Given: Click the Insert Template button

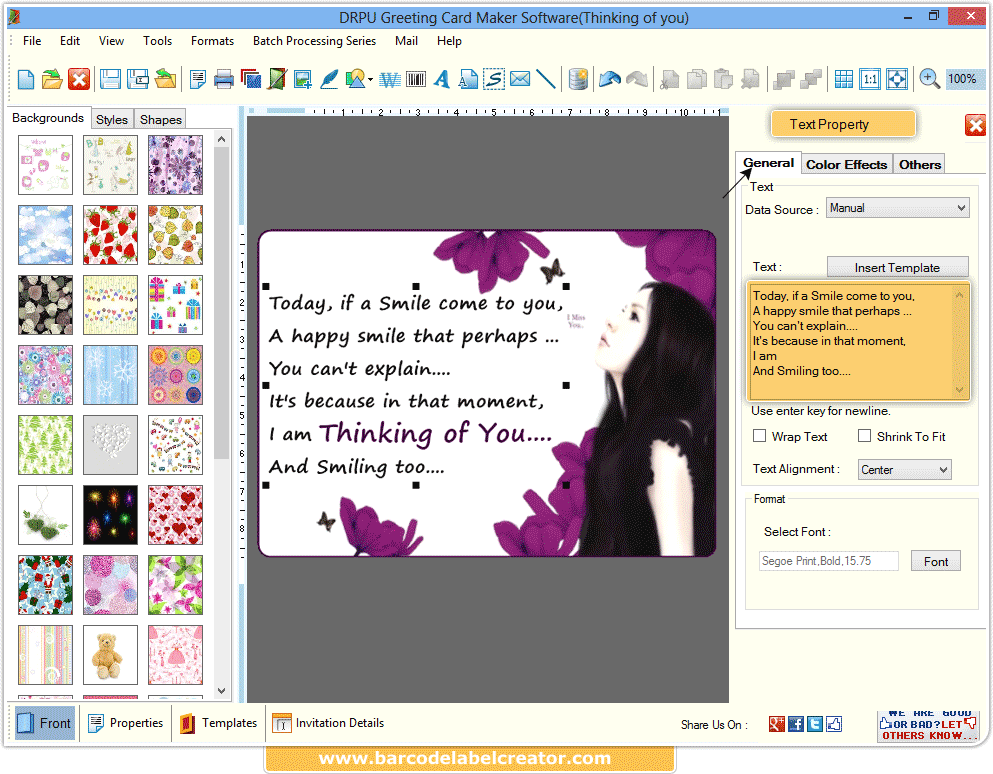Looking at the screenshot, I should 896,267.
